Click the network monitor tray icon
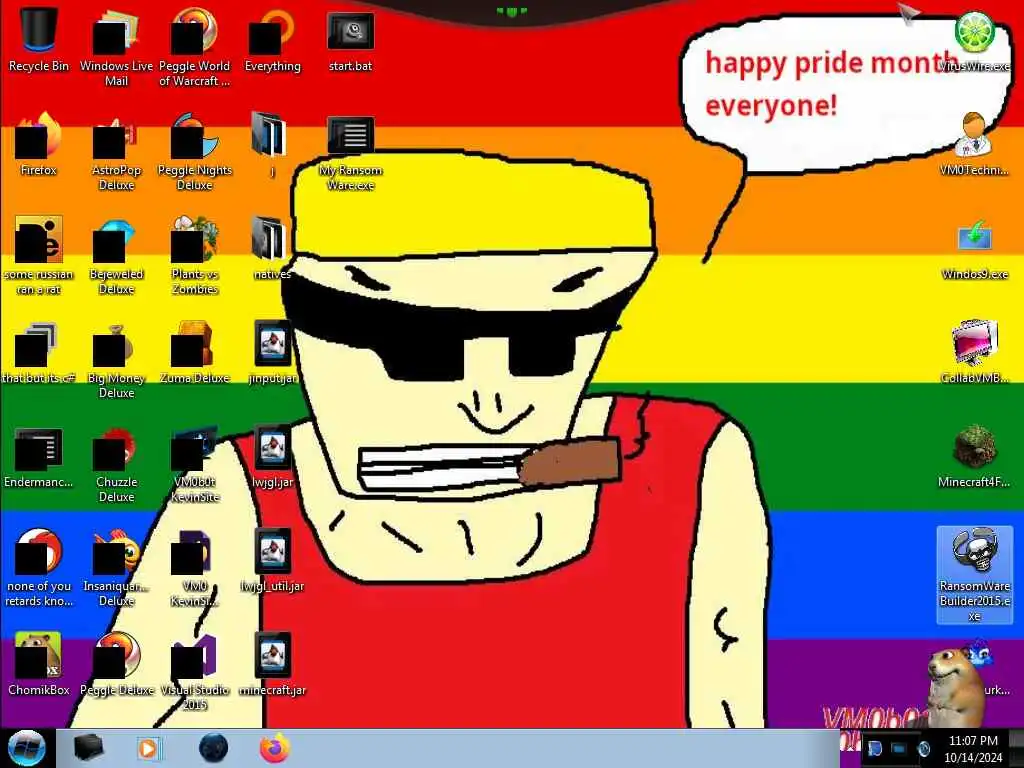Image resolution: width=1024 pixels, height=768 pixels. [x=899, y=748]
